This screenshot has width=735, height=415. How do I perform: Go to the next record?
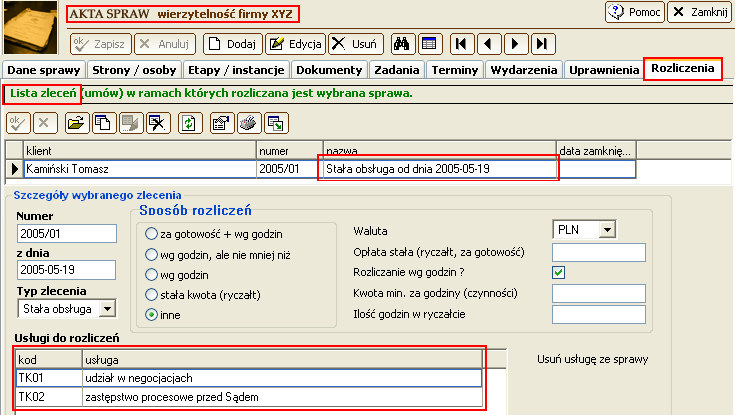pyautogui.click(x=516, y=44)
